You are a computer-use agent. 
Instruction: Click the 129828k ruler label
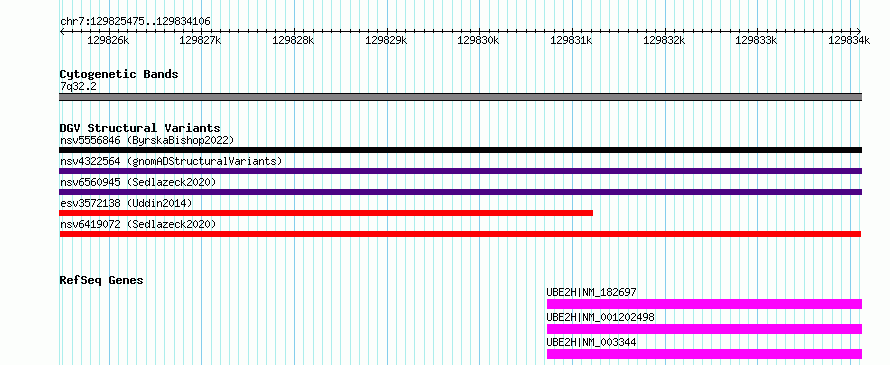pyautogui.click(x=293, y=40)
